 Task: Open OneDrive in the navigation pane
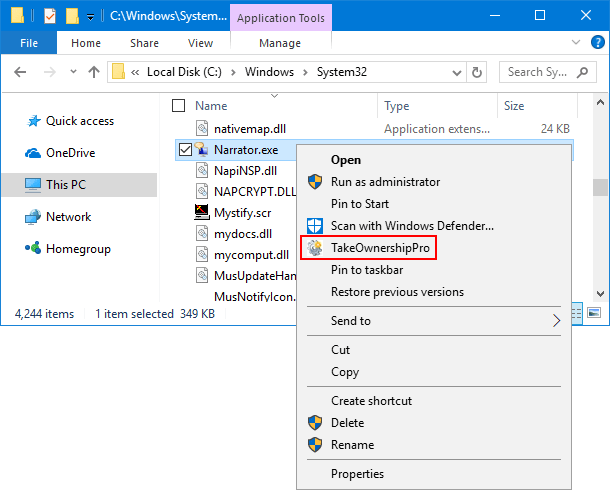coord(71,153)
